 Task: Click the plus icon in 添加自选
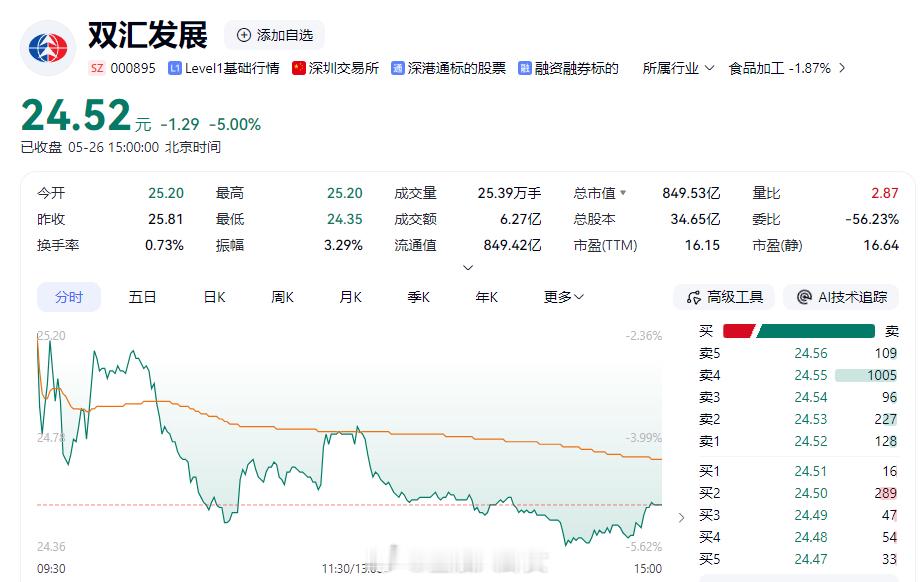click(244, 35)
